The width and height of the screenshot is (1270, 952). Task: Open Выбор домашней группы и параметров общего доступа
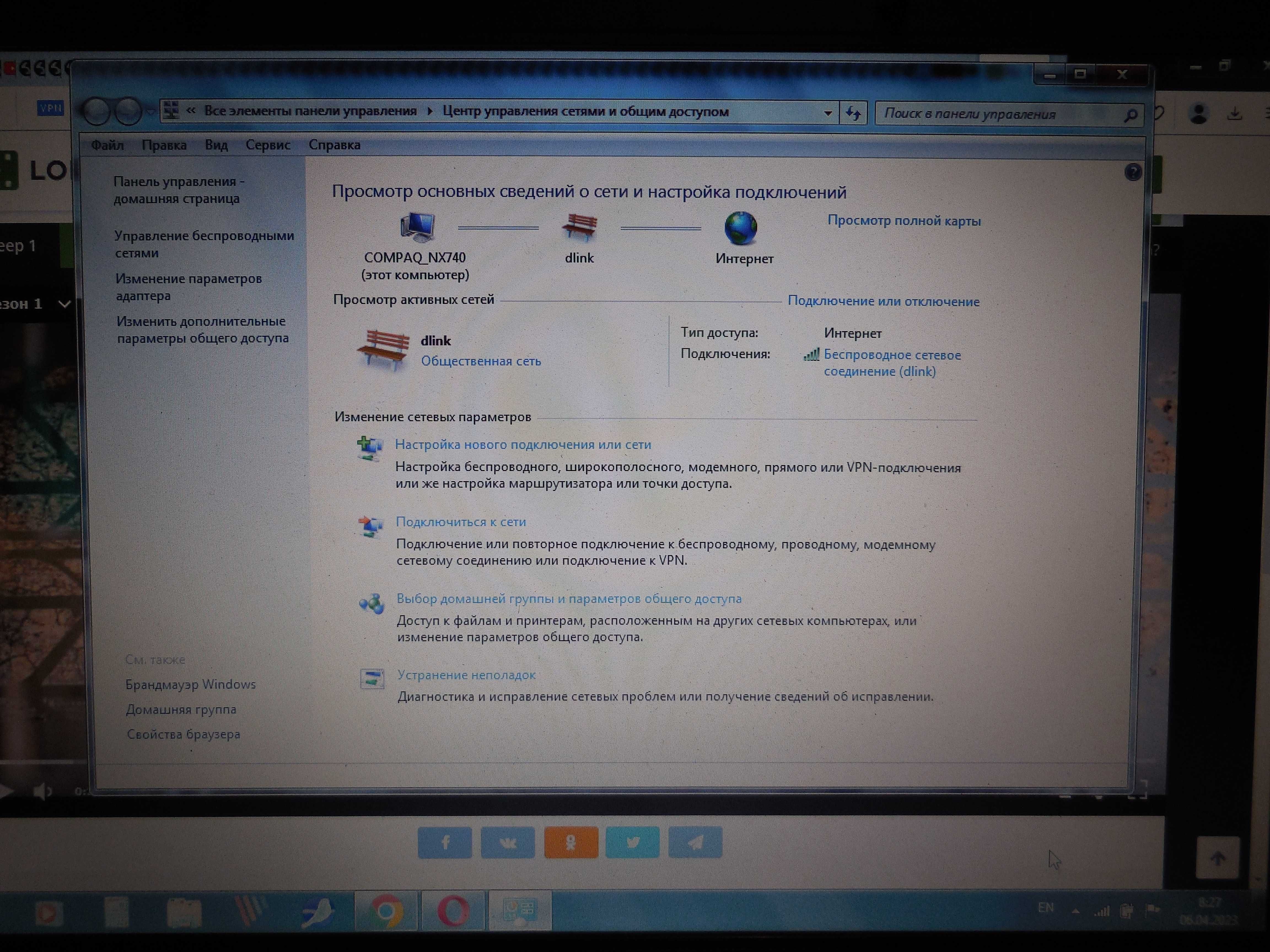coord(569,599)
